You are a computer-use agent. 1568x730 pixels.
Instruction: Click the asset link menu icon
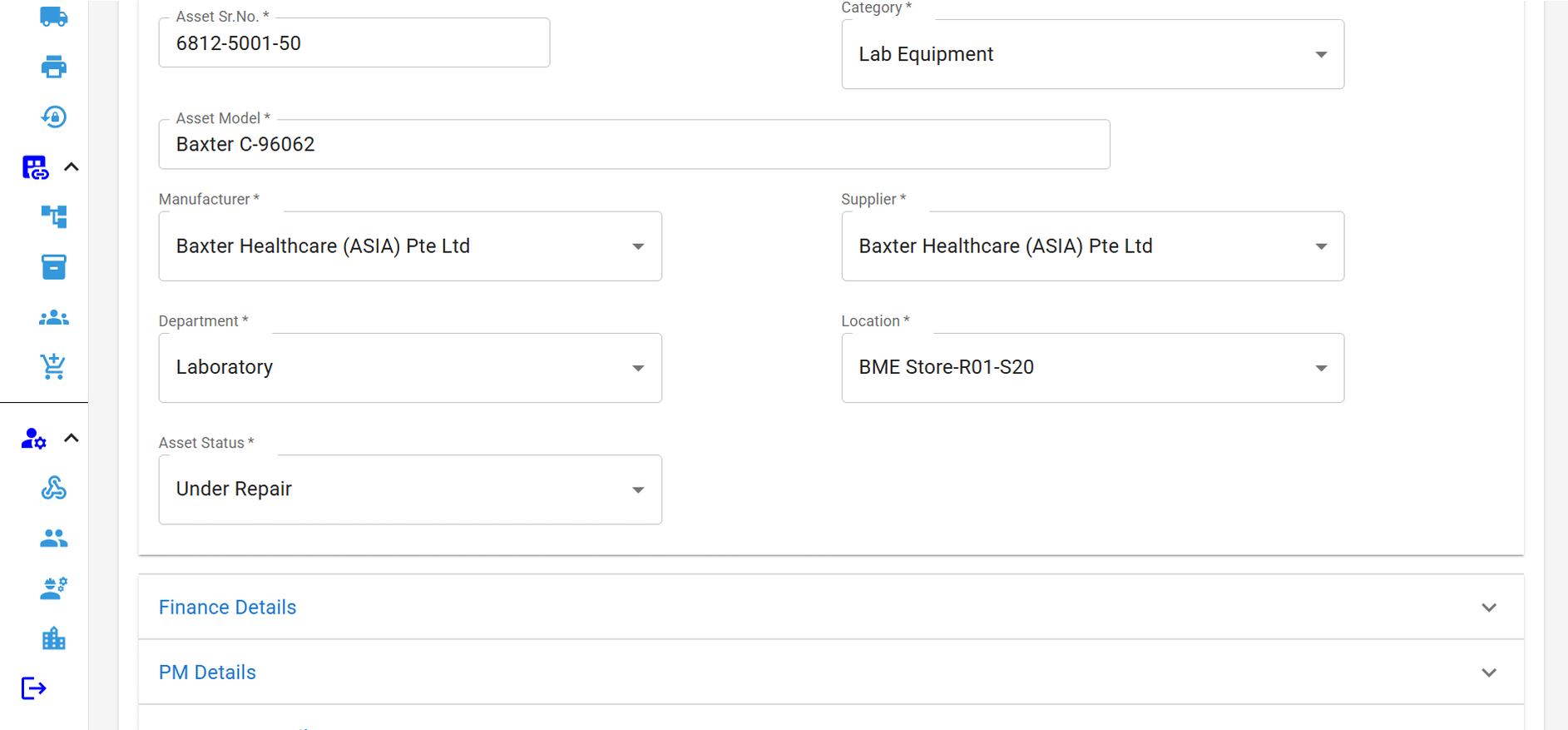[35, 167]
